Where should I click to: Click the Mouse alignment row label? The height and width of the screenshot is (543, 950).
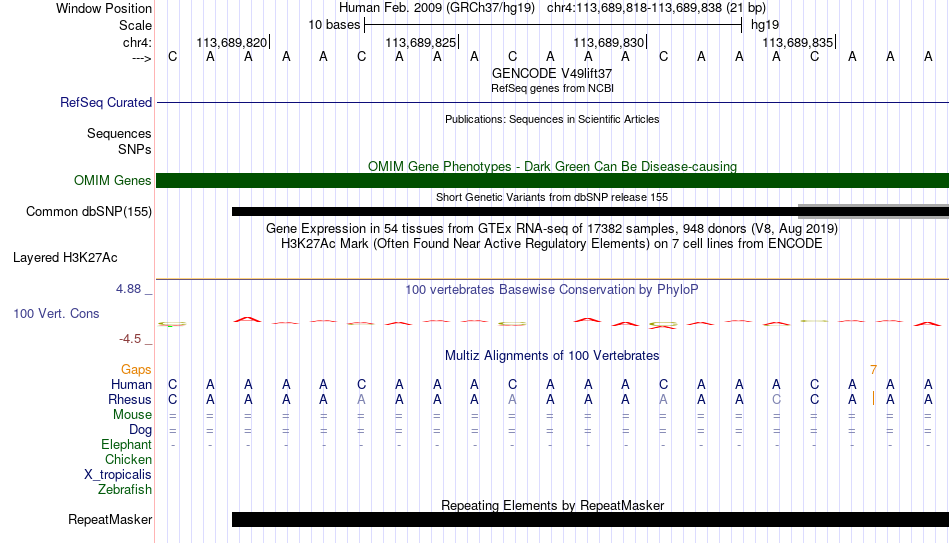click(132, 415)
